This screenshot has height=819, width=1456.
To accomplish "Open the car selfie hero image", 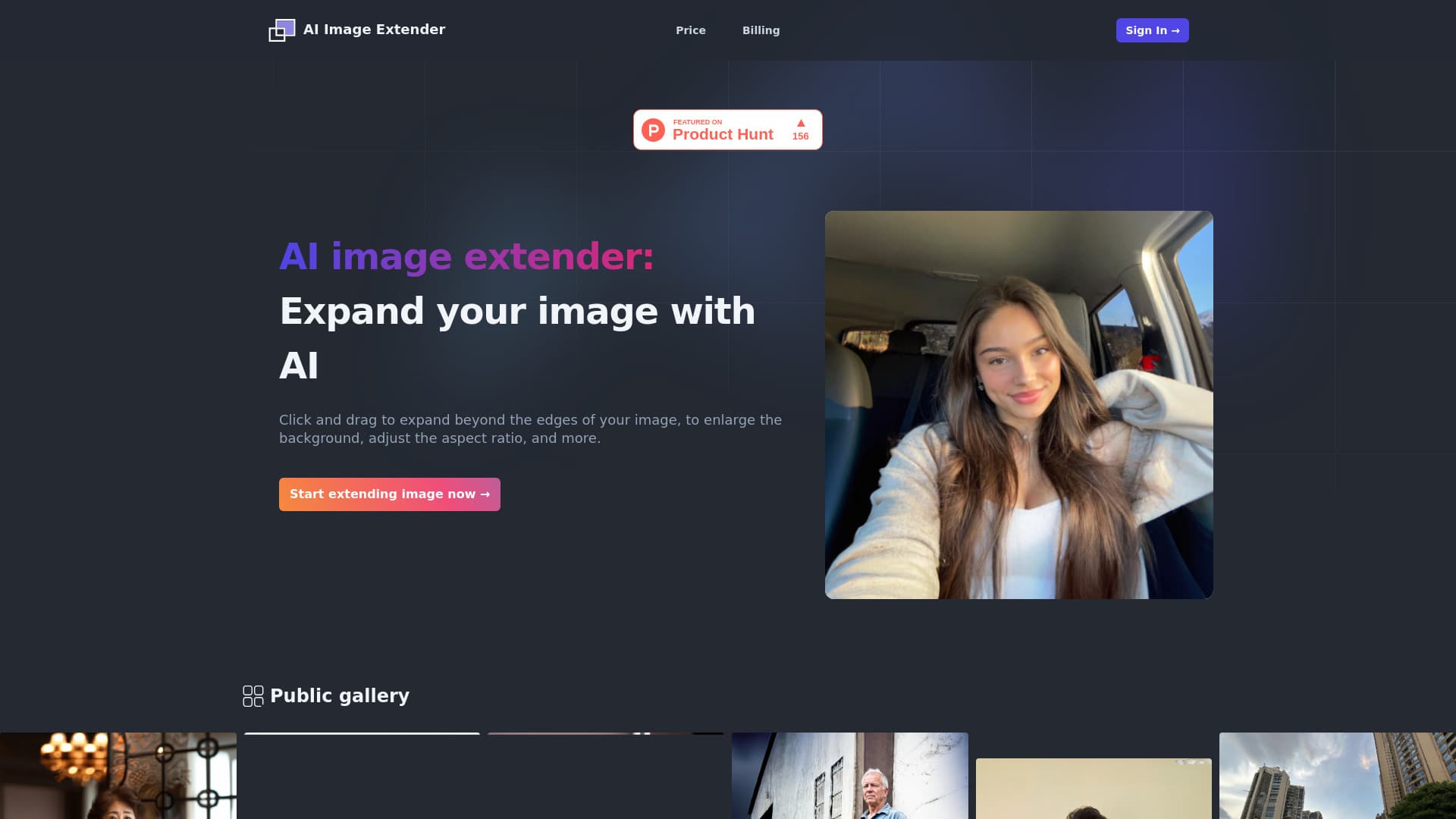I will tap(1018, 404).
